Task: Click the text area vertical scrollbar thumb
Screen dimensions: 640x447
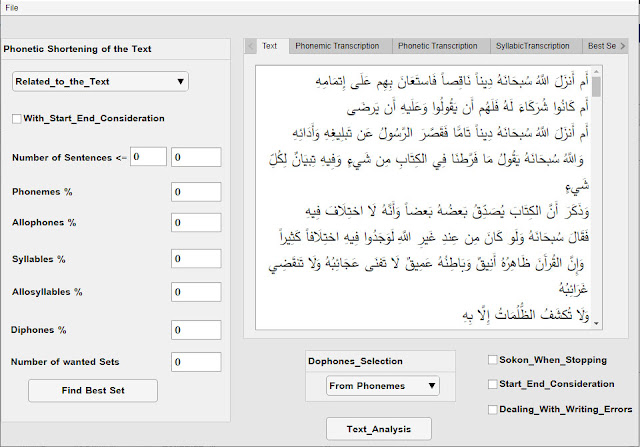Action: coord(596,87)
